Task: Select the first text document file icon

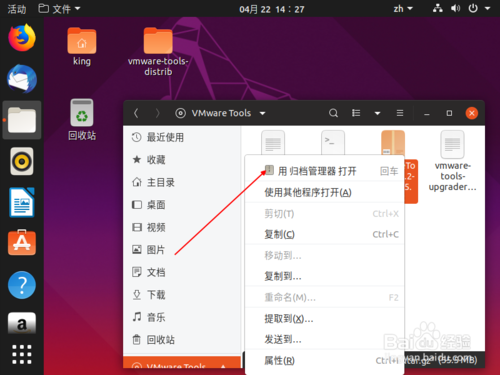Action: [273, 143]
